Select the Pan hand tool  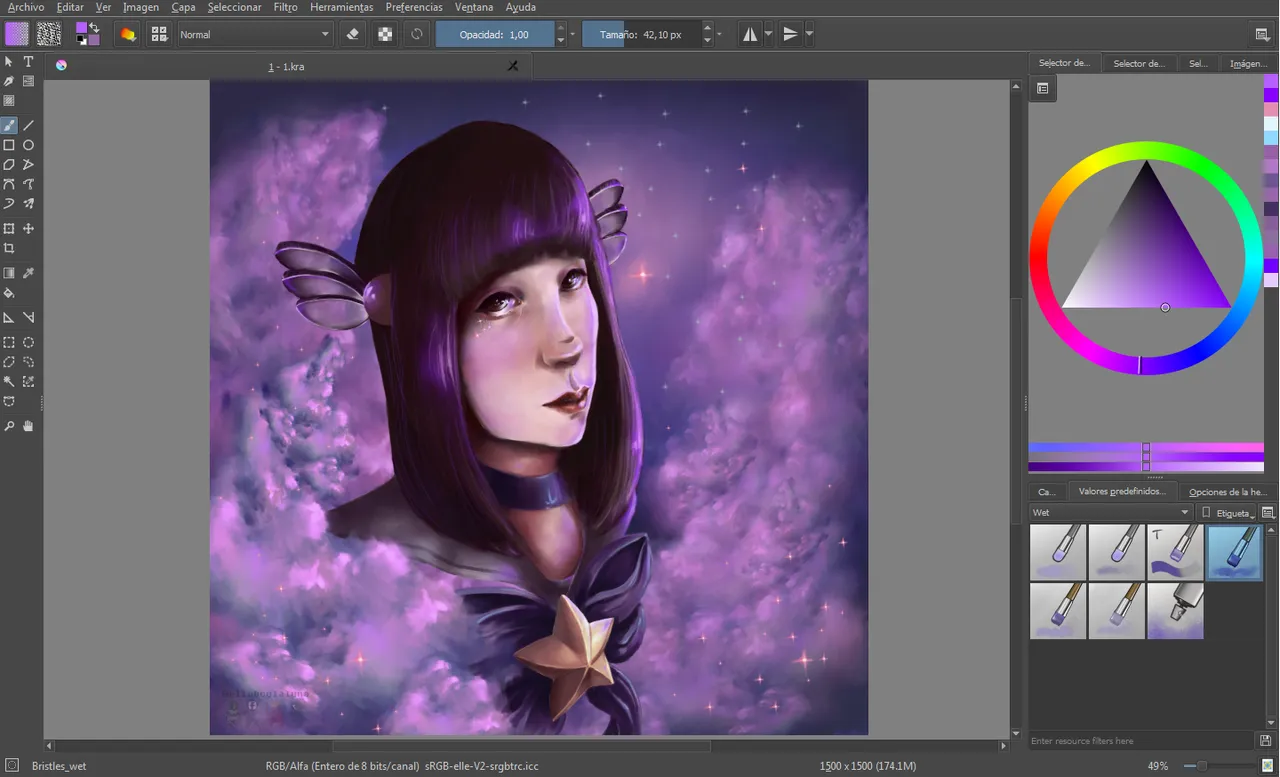[x=29, y=427]
